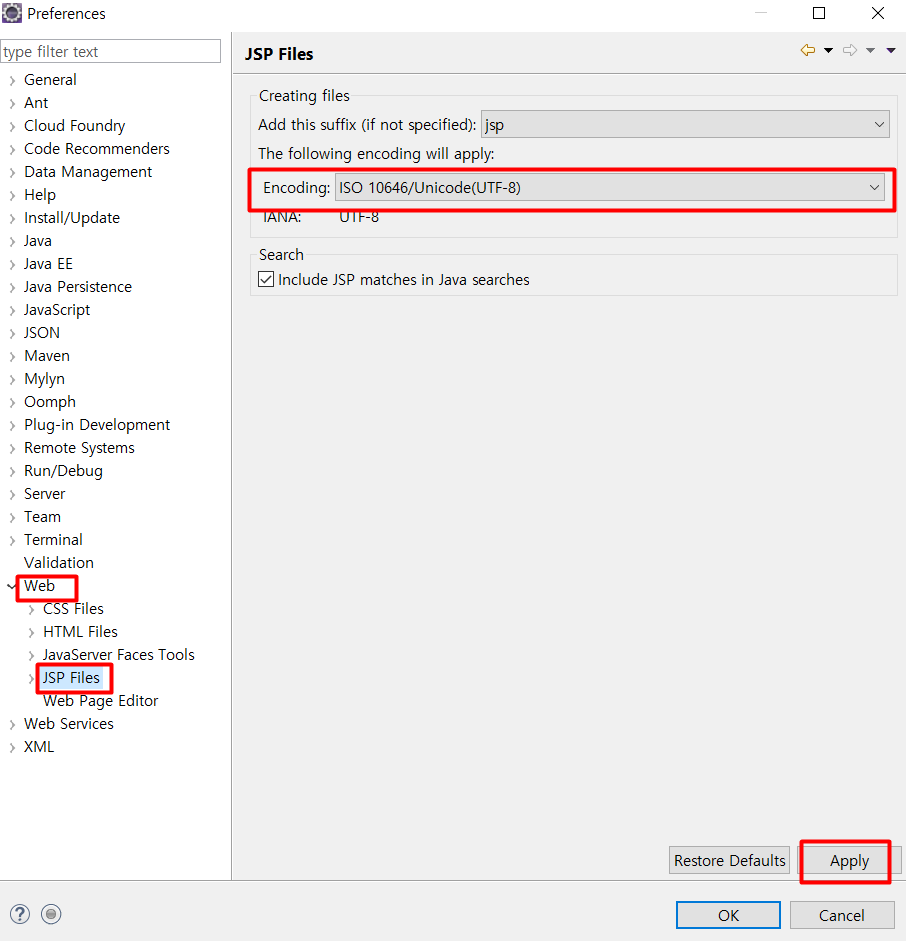The width and height of the screenshot is (906, 941).
Task: Click the forward navigation arrow icon
Action: point(850,50)
